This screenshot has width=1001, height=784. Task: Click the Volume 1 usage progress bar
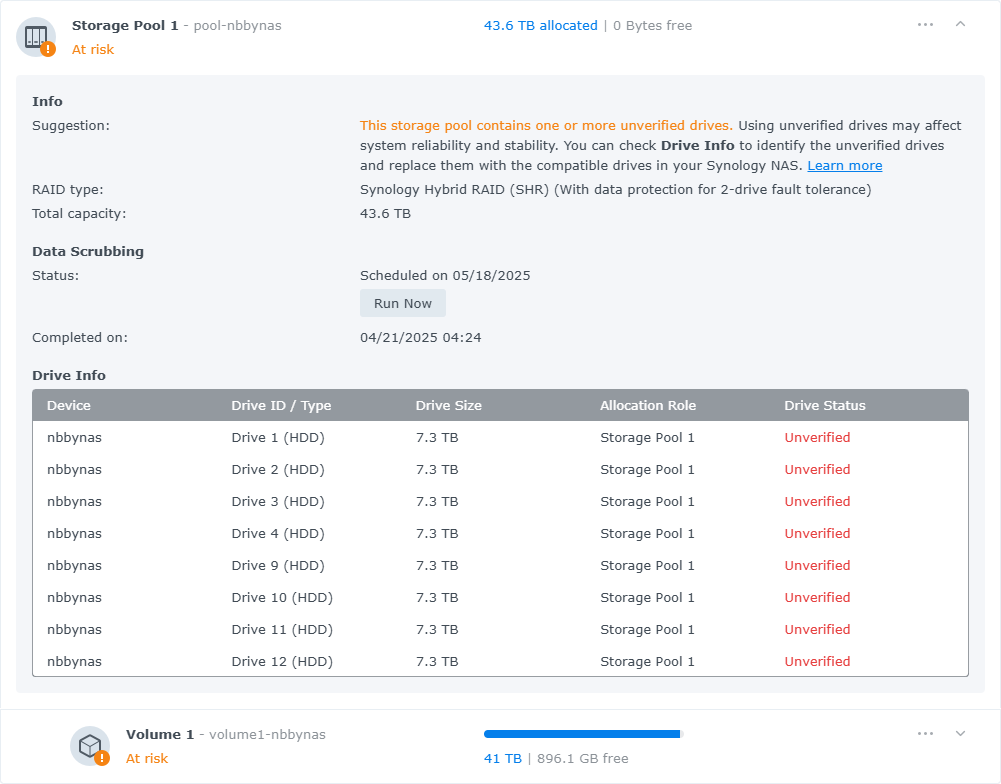[582, 734]
